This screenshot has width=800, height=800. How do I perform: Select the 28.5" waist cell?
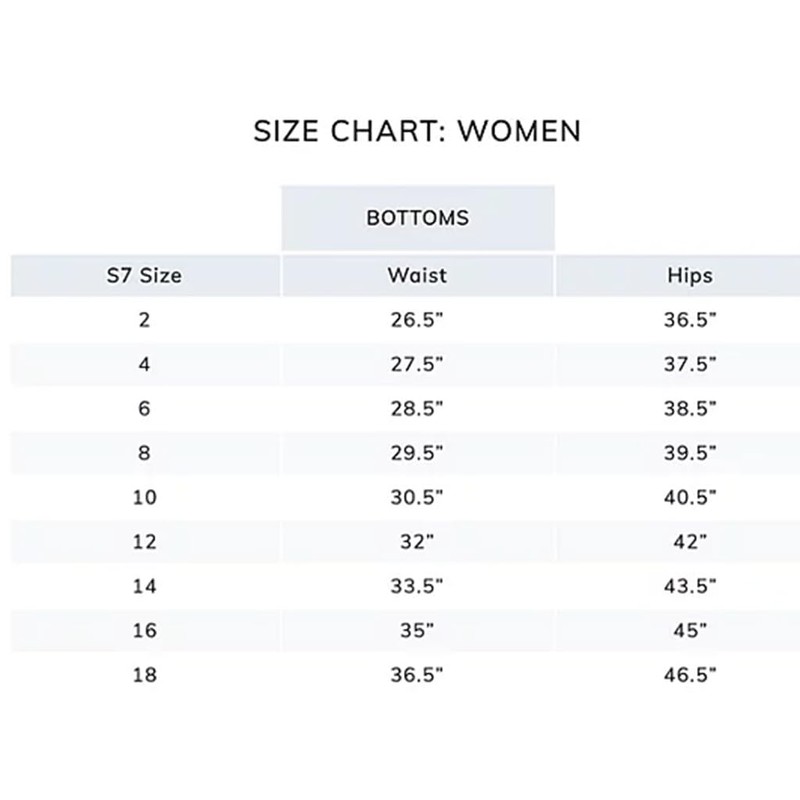[x=418, y=409]
